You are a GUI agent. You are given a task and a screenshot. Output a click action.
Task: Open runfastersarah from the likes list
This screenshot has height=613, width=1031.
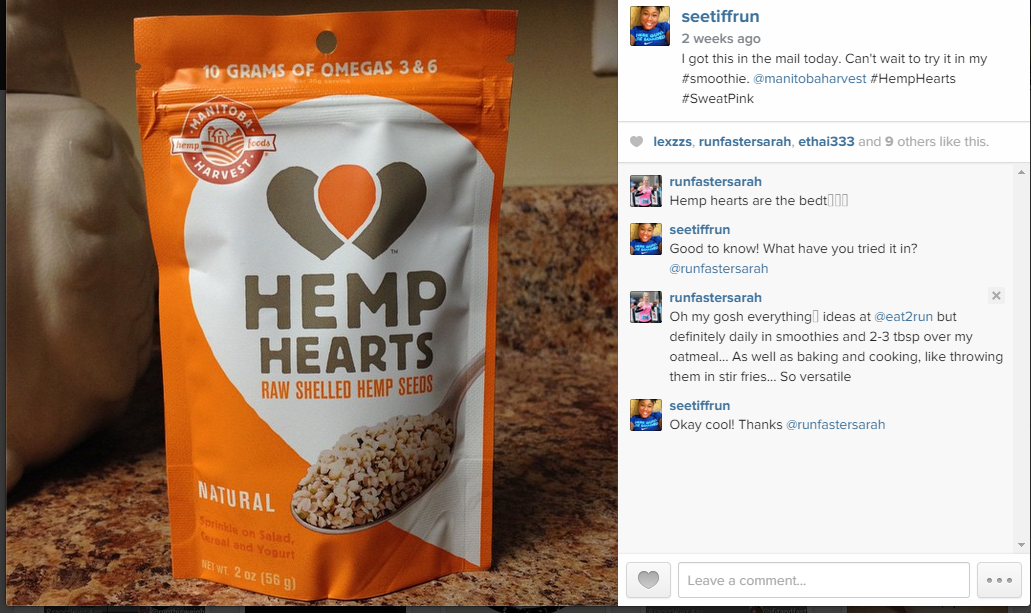pyautogui.click(x=744, y=141)
